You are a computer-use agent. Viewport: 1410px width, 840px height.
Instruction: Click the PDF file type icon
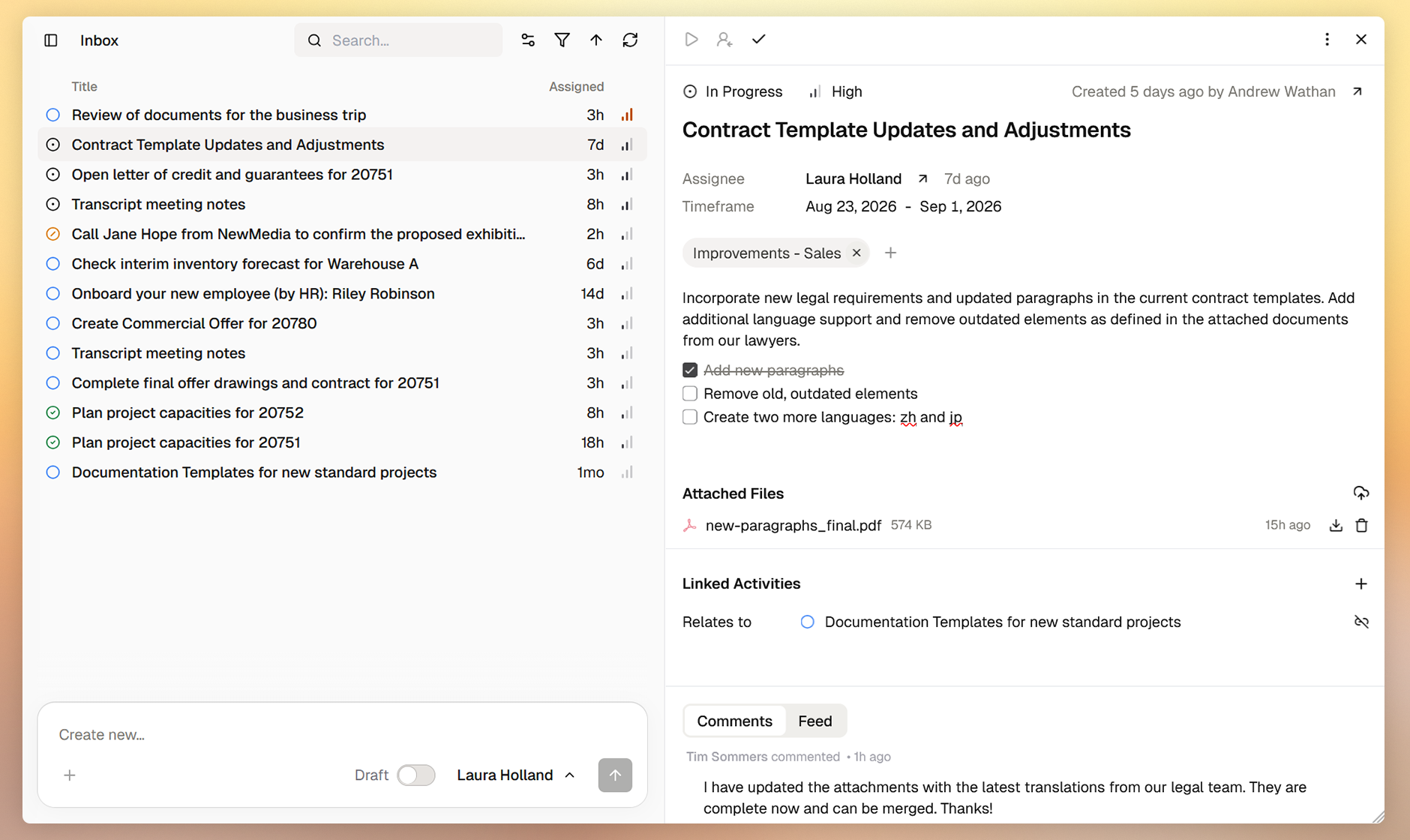689,526
